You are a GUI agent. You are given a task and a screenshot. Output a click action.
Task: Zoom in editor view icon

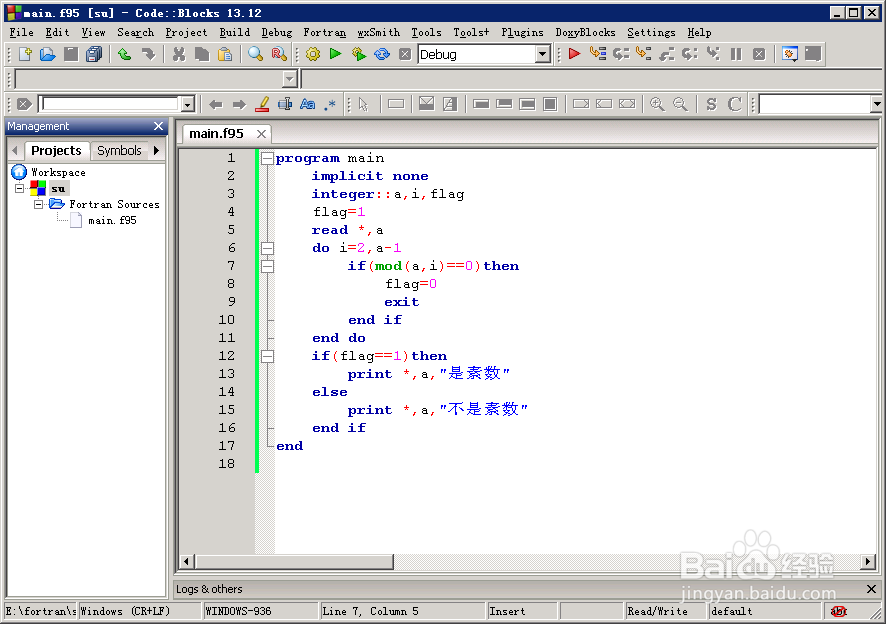click(x=657, y=104)
